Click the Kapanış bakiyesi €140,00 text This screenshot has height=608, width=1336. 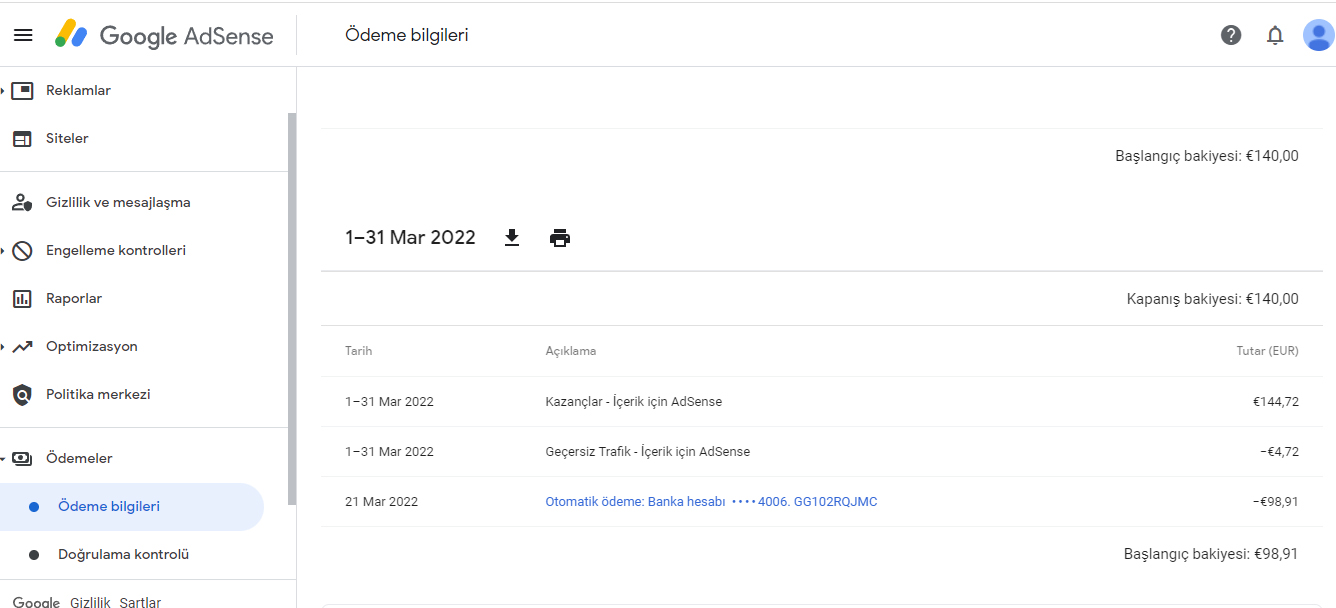click(x=1213, y=299)
